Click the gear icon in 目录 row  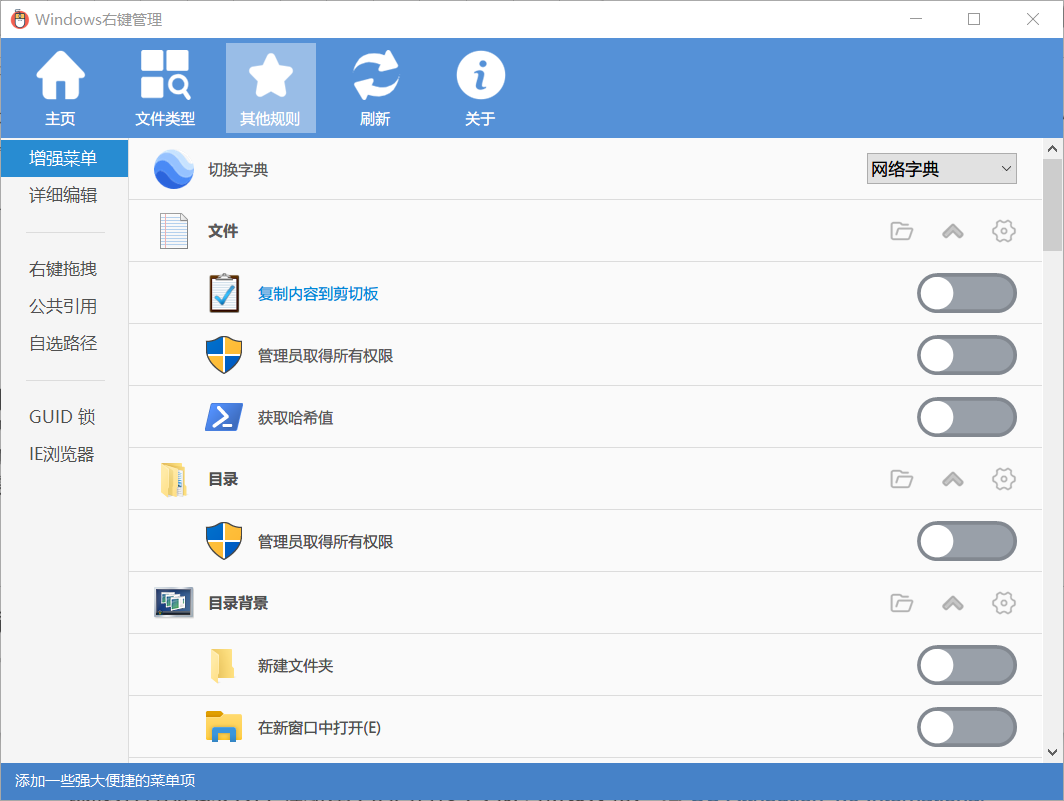[x=1003, y=479]
